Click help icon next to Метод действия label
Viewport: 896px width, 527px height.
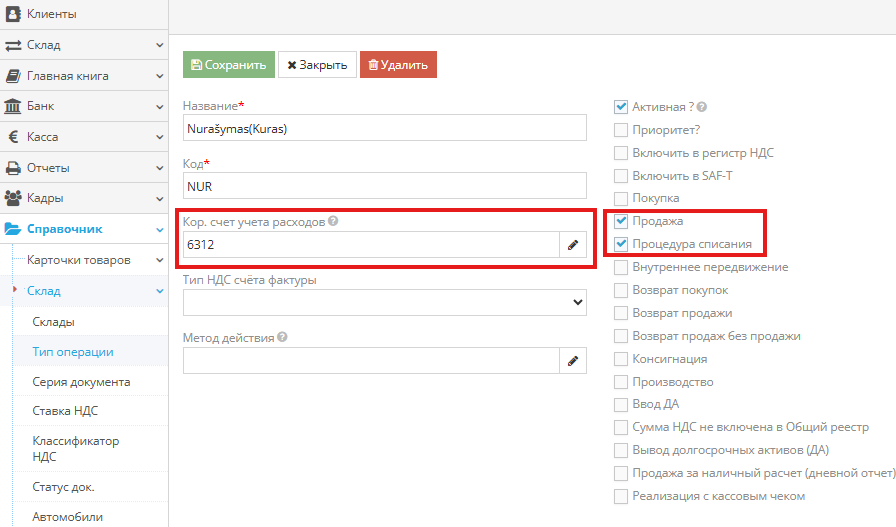click(x=282, y=337)
